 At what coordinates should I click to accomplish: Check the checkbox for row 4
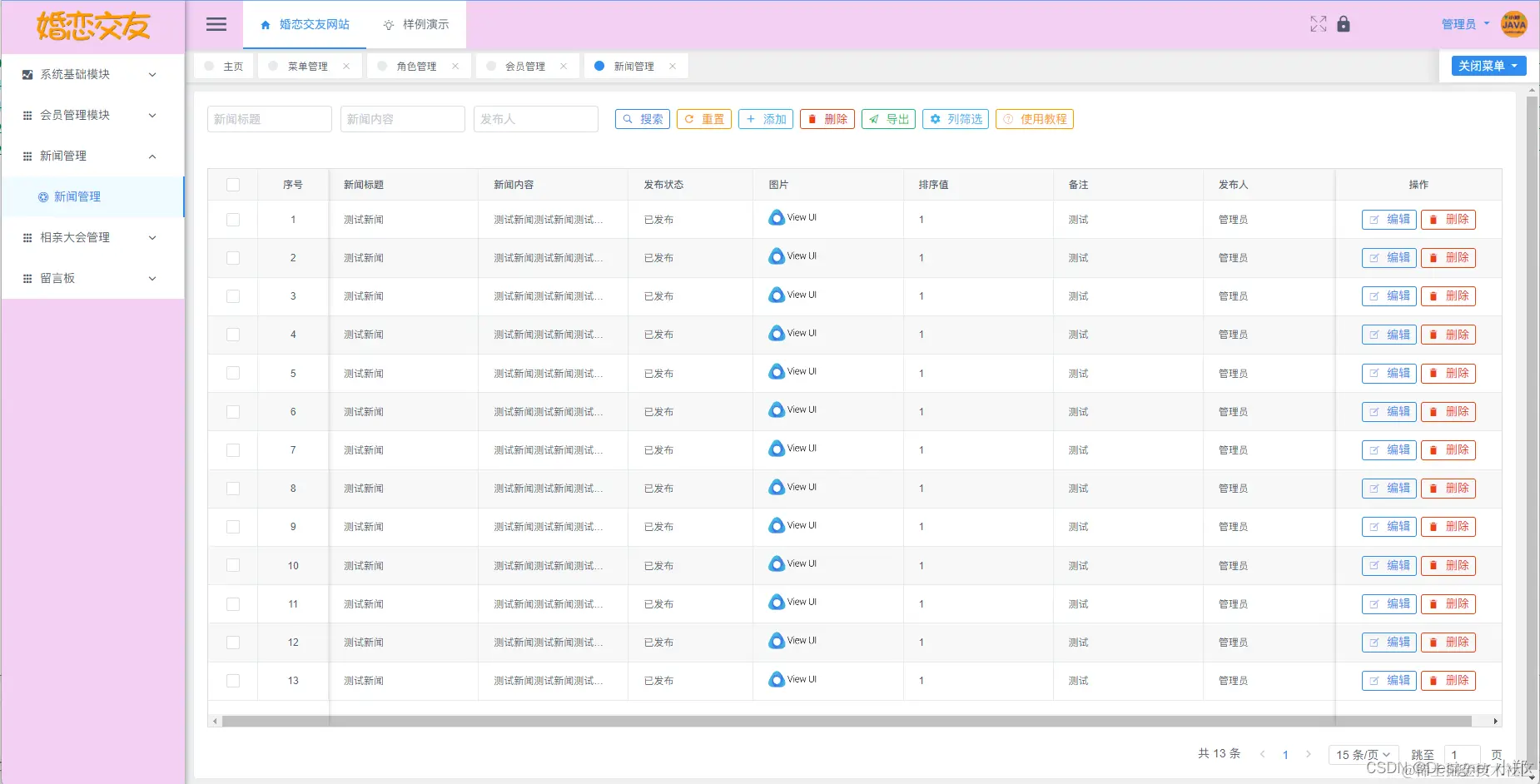click(233, 335)
